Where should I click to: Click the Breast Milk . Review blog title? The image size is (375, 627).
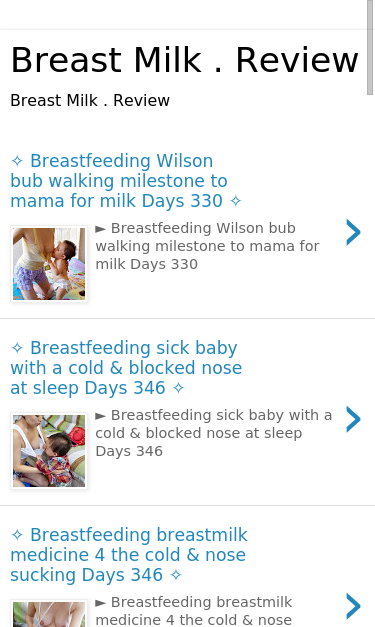[x=184, y=60]
